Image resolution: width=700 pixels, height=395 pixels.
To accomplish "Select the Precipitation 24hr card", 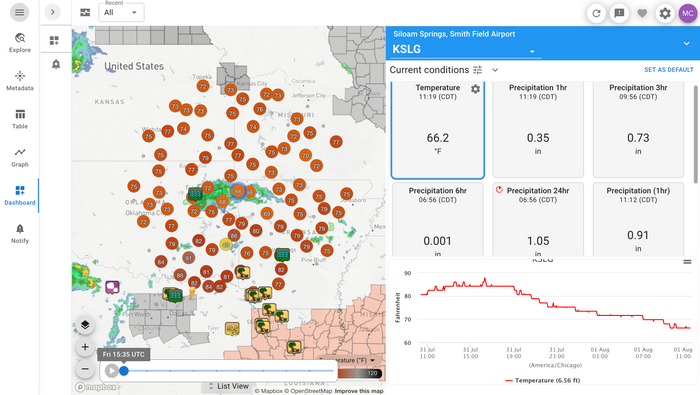I will (538, 219).
